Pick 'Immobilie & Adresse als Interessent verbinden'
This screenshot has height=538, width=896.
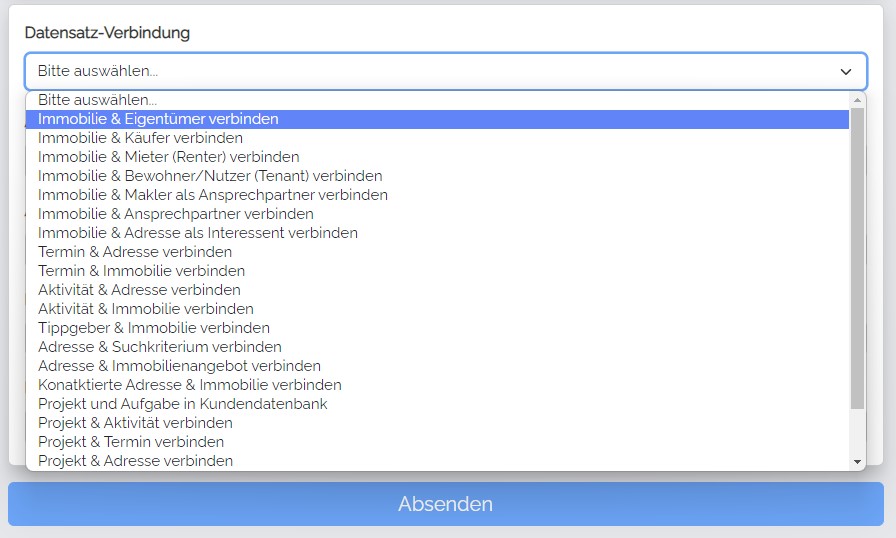point(198,233)
